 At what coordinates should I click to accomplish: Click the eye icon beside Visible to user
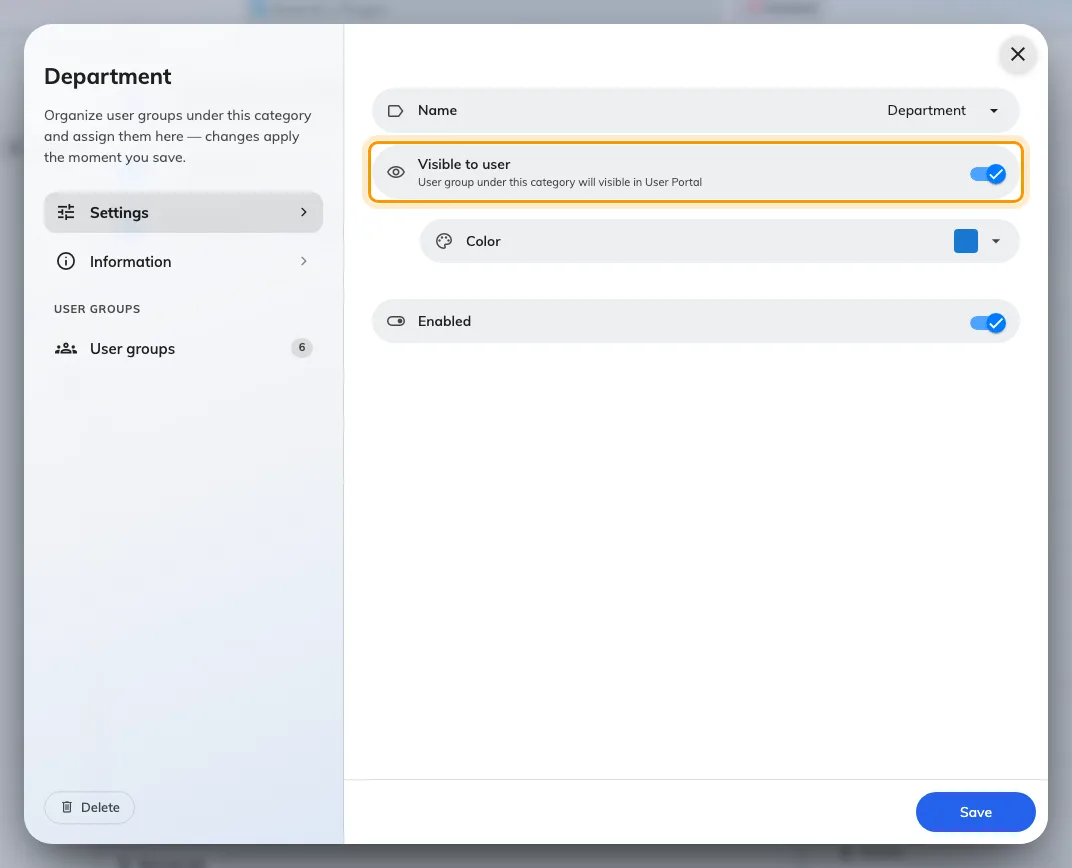396,172
